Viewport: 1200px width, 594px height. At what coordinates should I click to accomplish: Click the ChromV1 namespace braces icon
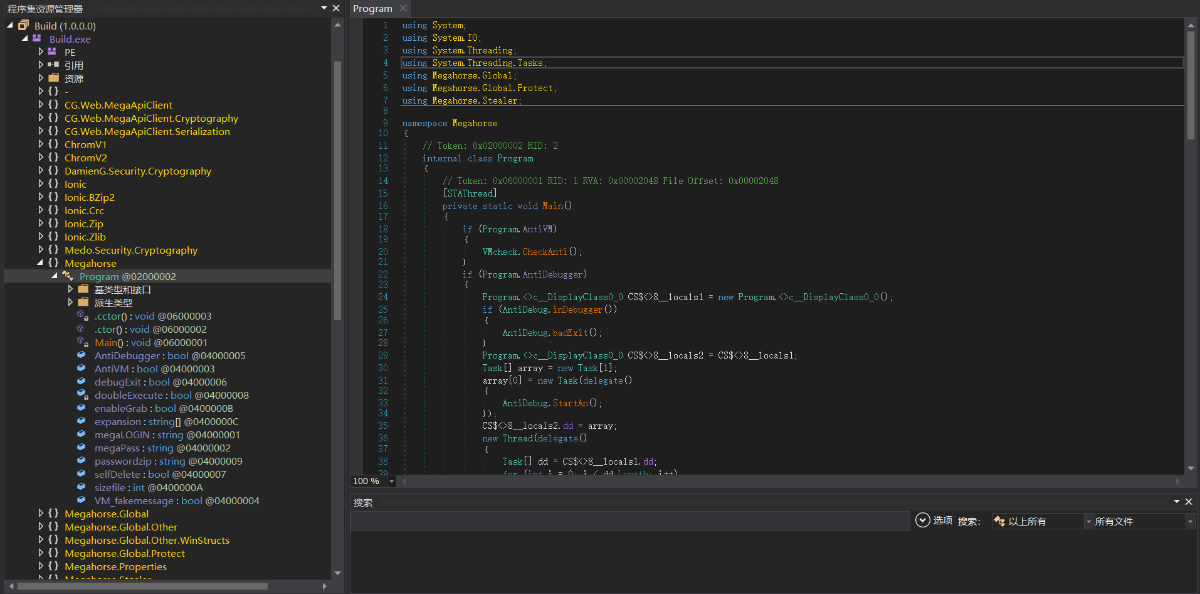pyautogui.click(x=51, y=145)
